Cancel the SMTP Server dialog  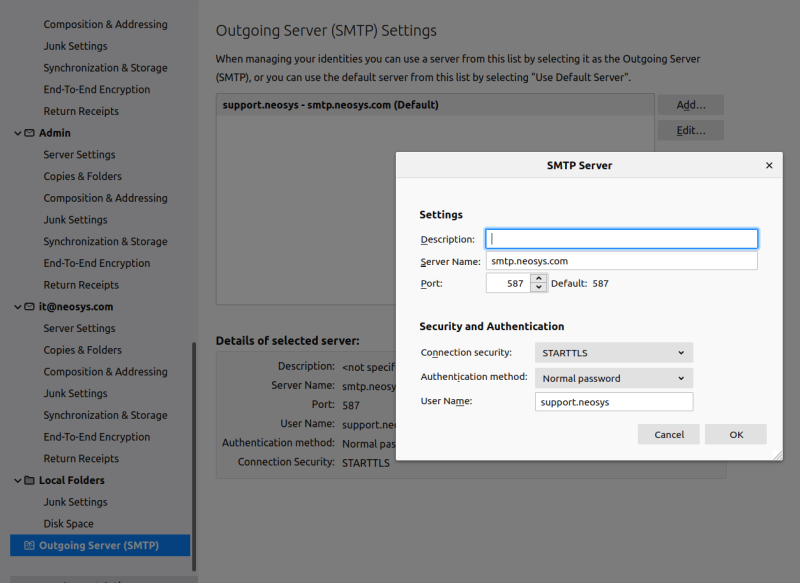point(668,435)
